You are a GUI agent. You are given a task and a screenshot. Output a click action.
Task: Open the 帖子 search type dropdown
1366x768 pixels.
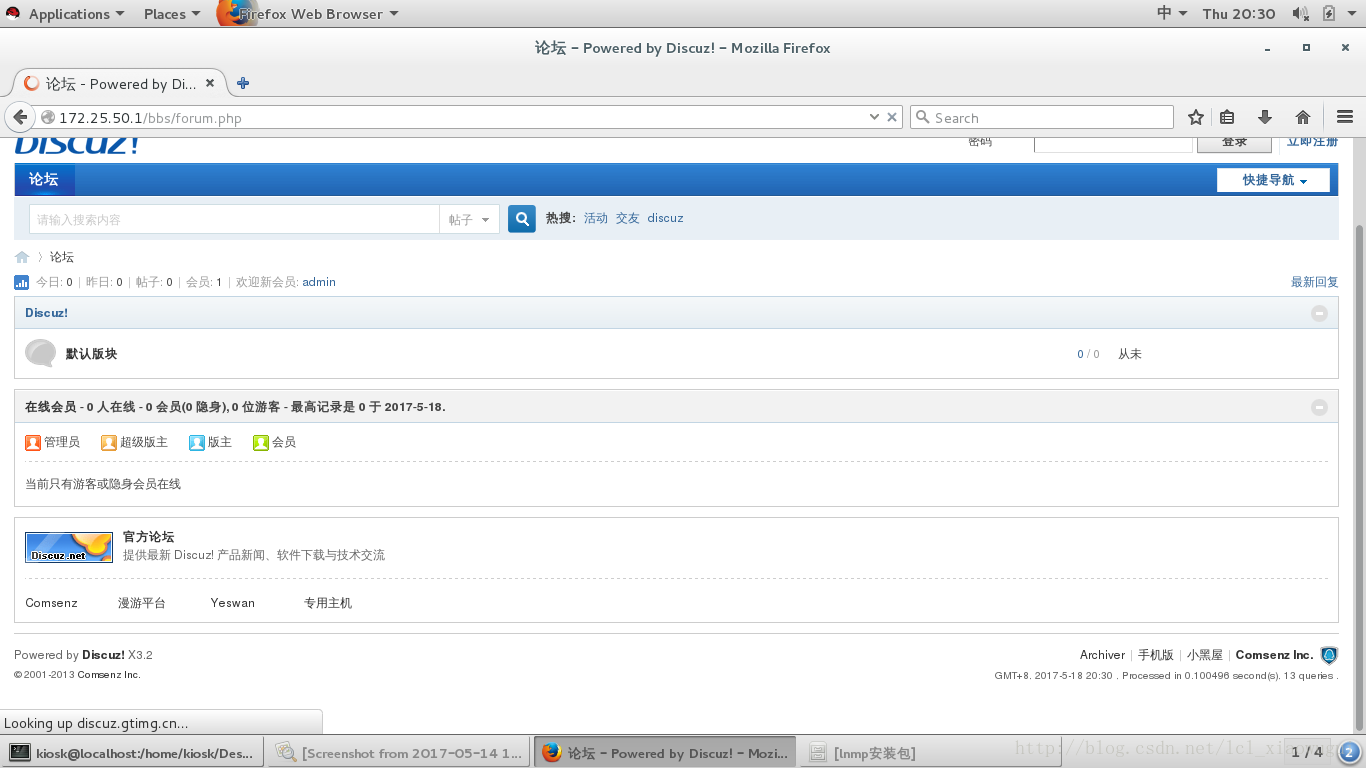point(469,219)
